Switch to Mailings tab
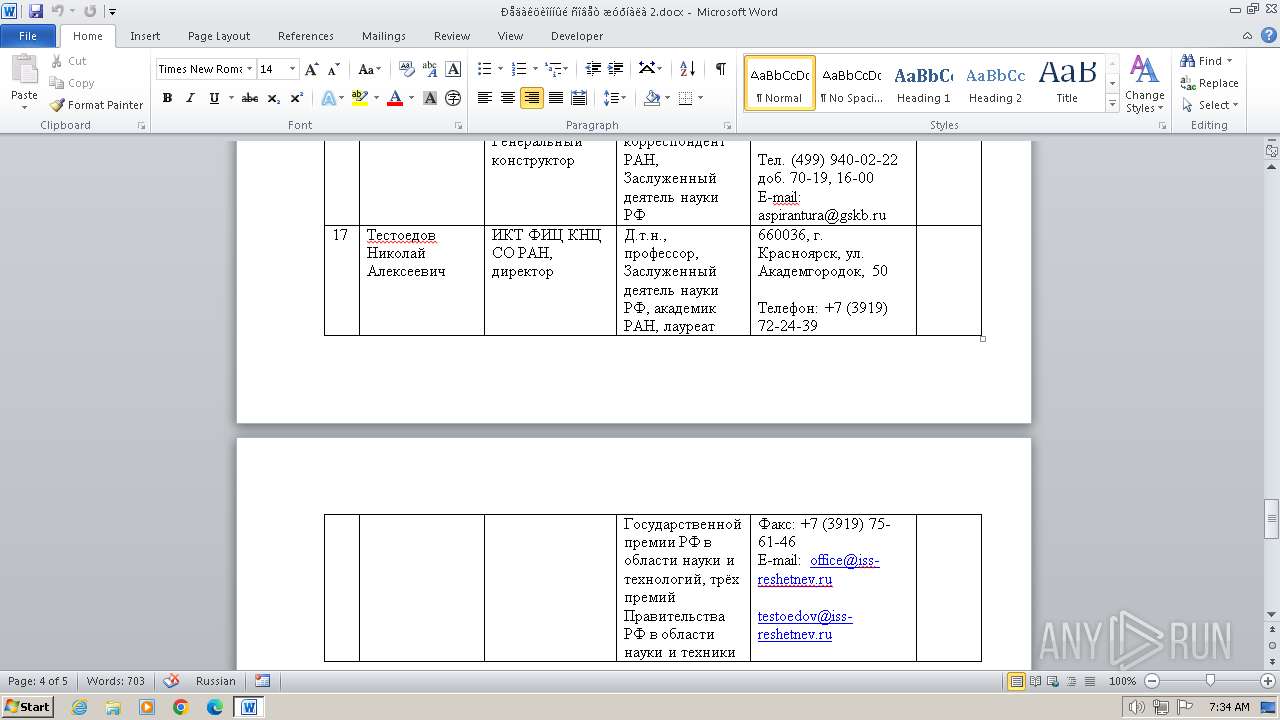Image resolution: width=1280 pixels, height=720 pixels. pos(384,36)
